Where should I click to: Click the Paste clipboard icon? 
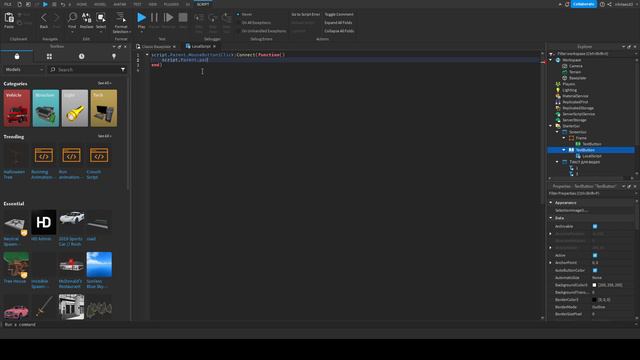click(9, 18)
